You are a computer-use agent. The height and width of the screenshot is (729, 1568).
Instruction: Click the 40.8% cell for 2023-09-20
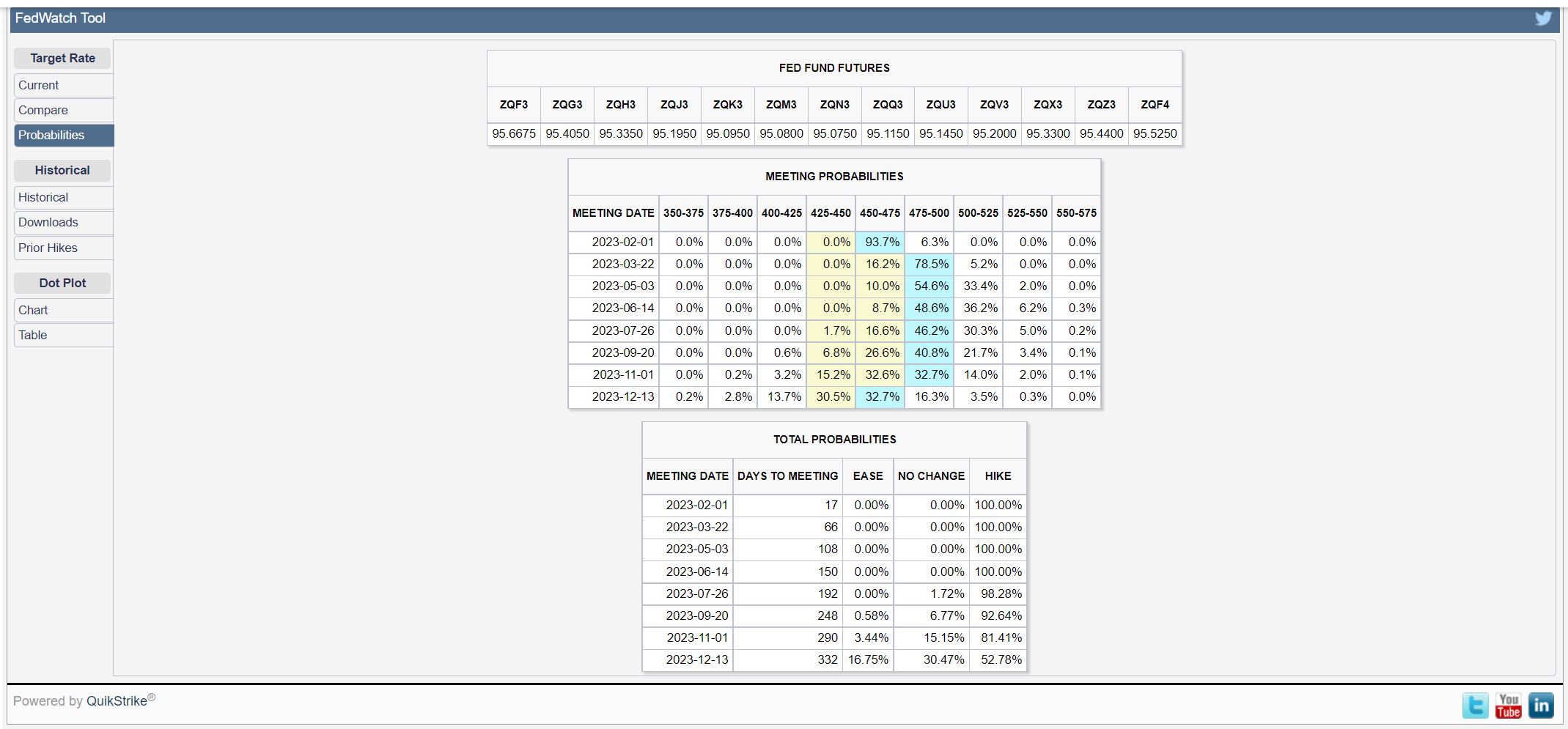pos(930,352)
